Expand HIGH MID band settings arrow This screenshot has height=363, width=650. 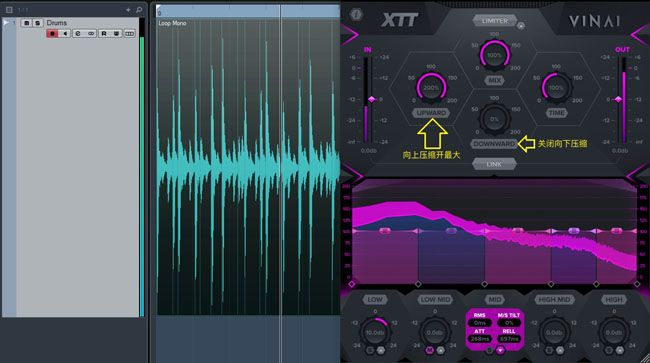(560, 351)
